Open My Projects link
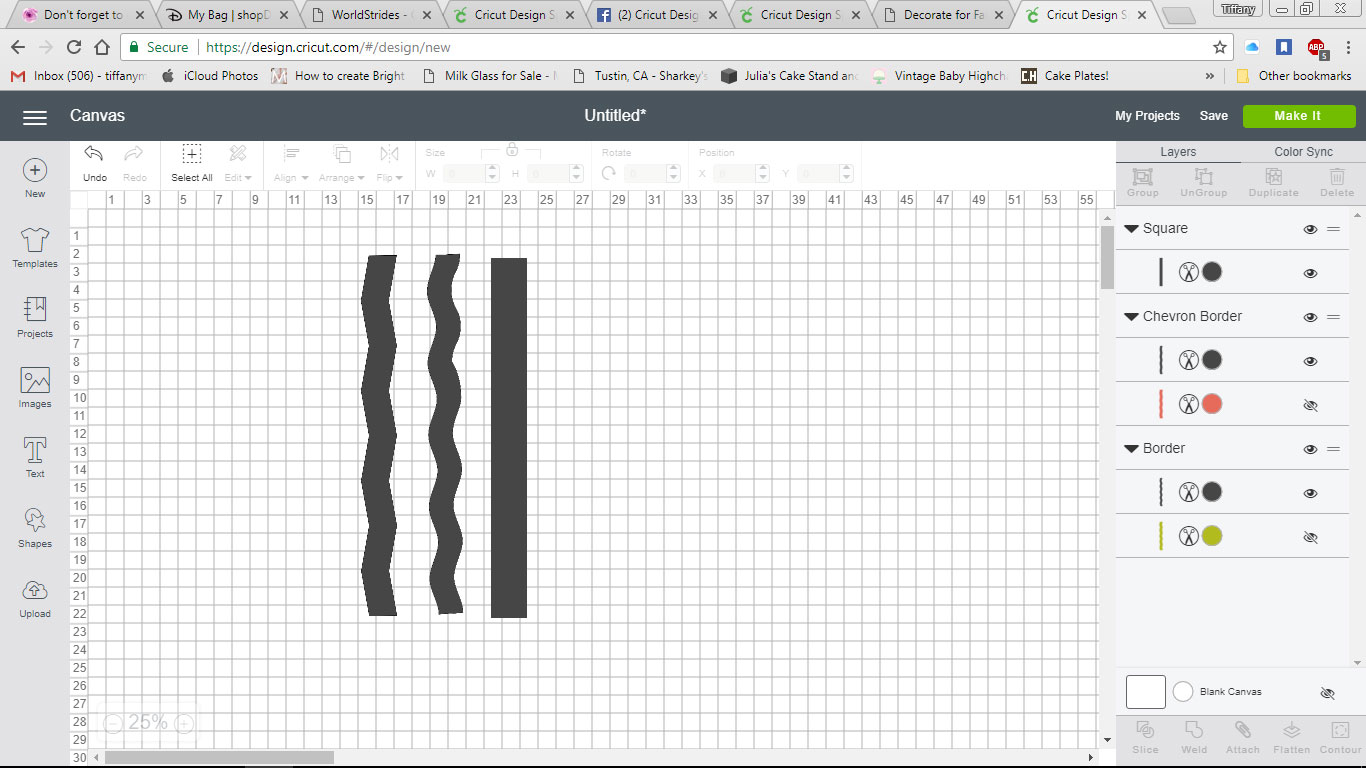This screenshot has height=768, width=1366. pyautogui.click(x=1147, y=116)
